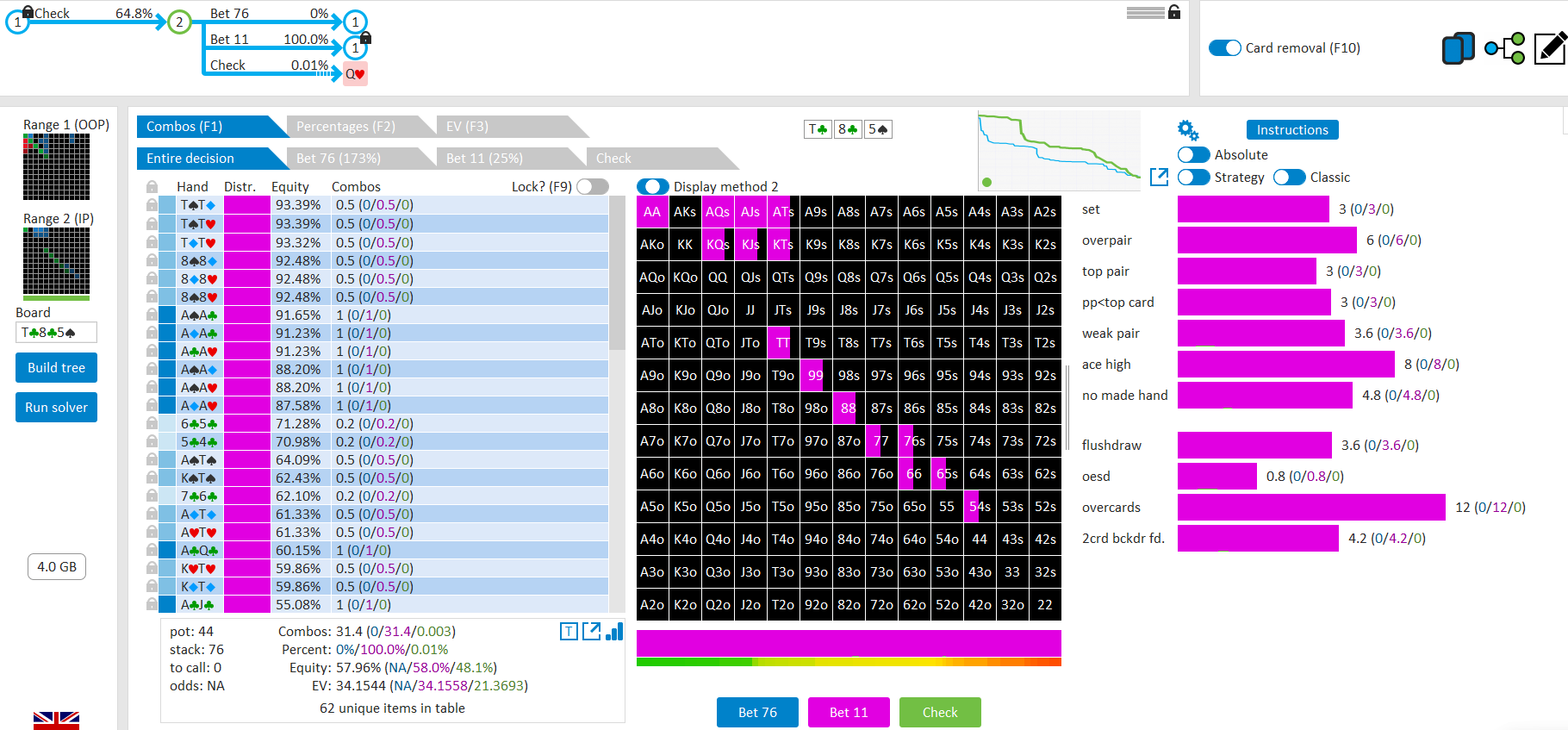
Task: Toggle the Classic switch
Action: tap(1290, 178)
